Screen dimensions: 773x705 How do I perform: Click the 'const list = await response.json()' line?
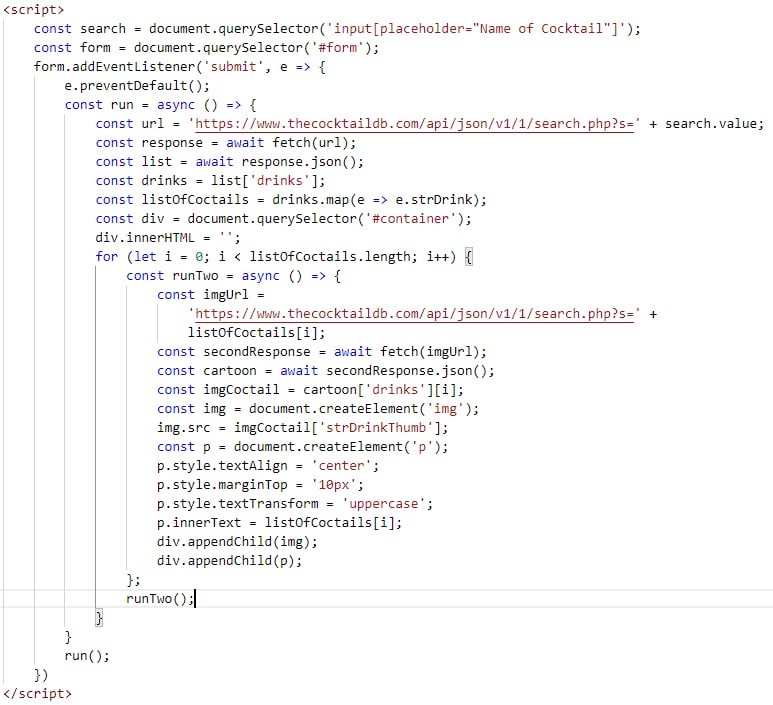[229, 162]
